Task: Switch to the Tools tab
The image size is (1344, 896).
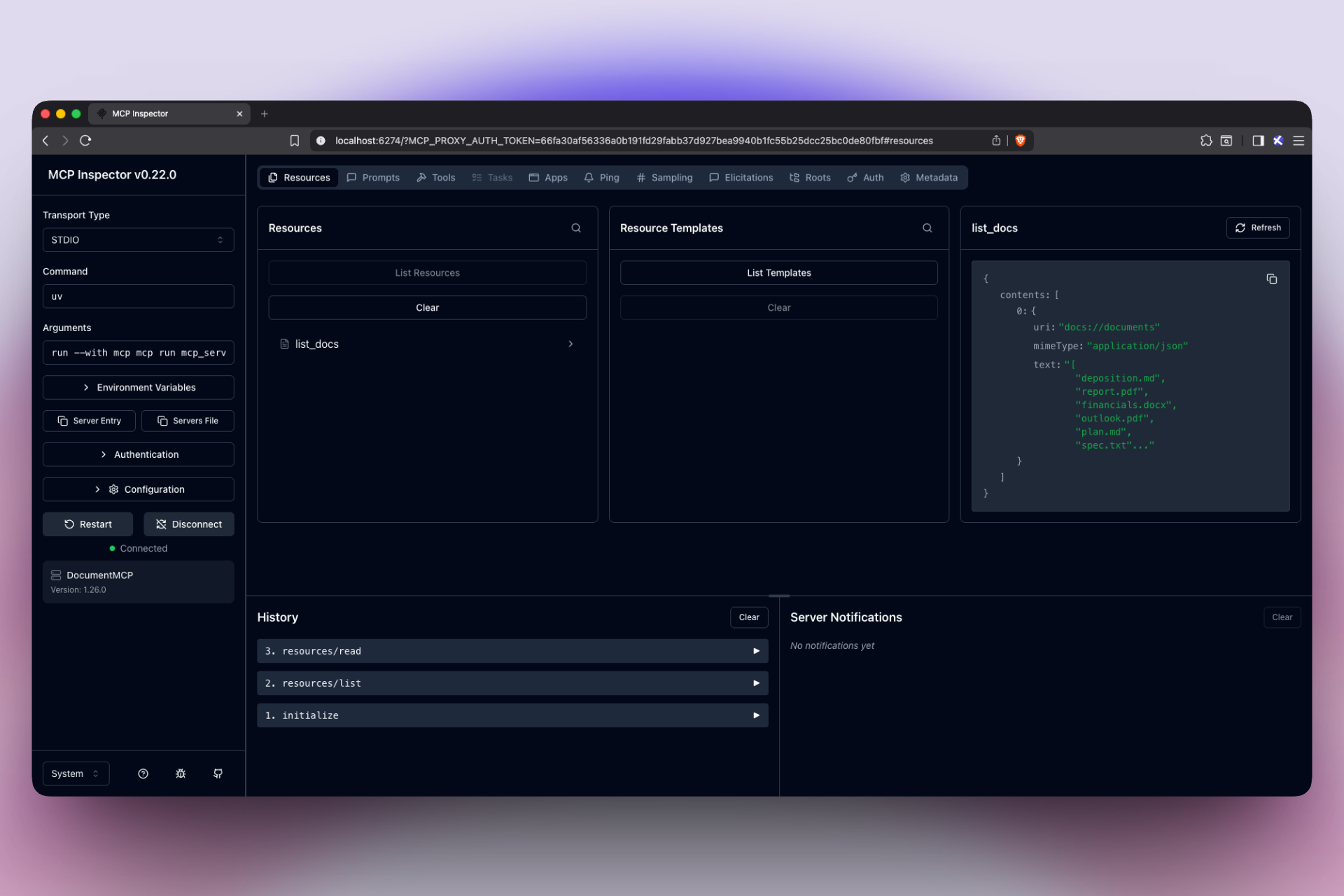Action: click(x=436, y=178)
